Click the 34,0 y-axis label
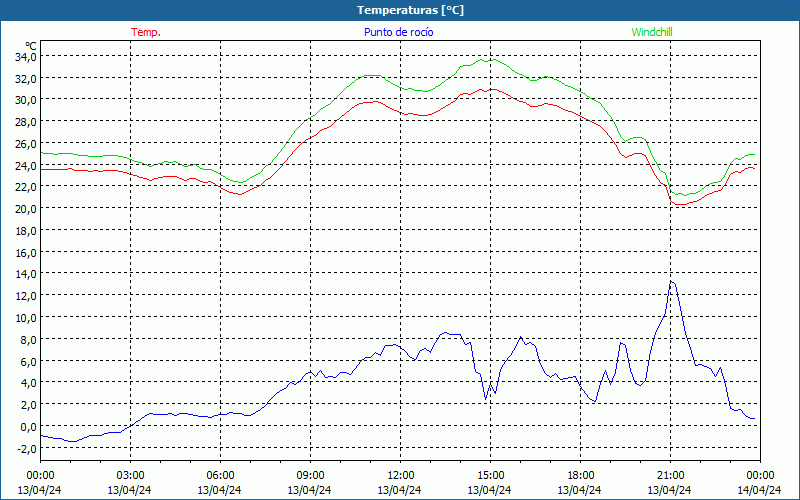Viewport: 800px width, 500px height. (25, 57)
